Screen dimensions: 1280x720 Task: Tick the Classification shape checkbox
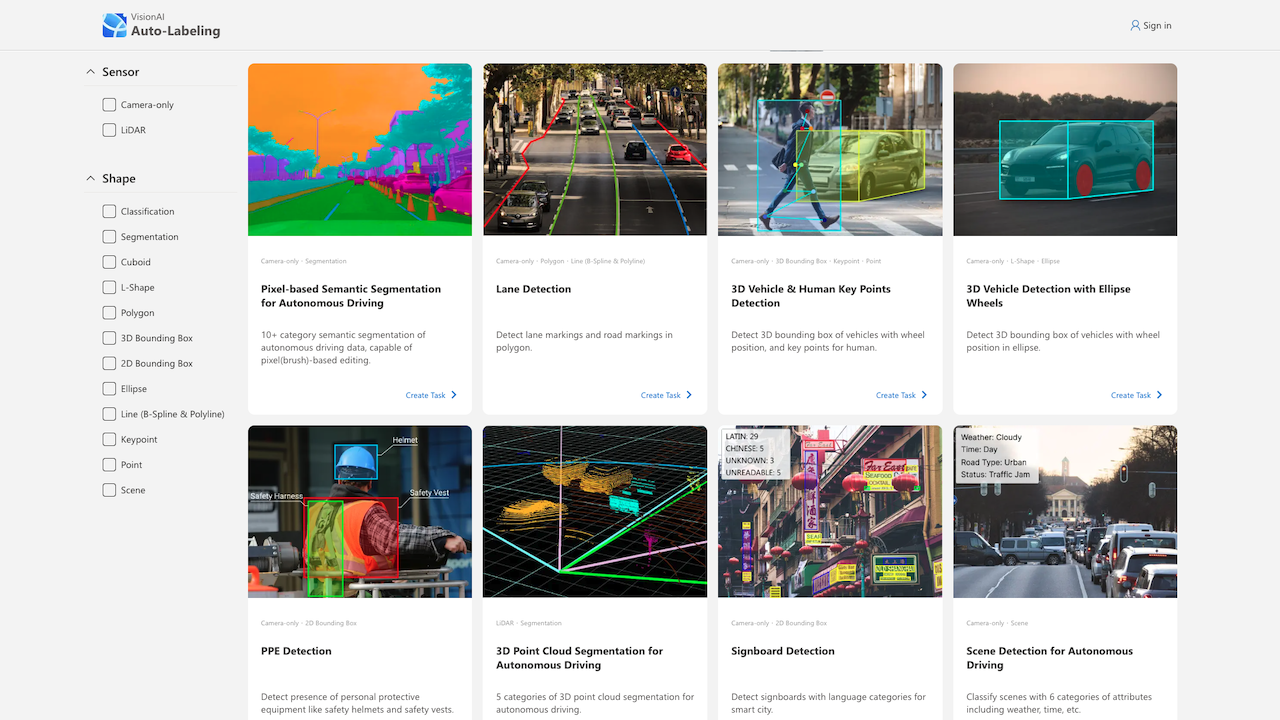click(109, 211)
